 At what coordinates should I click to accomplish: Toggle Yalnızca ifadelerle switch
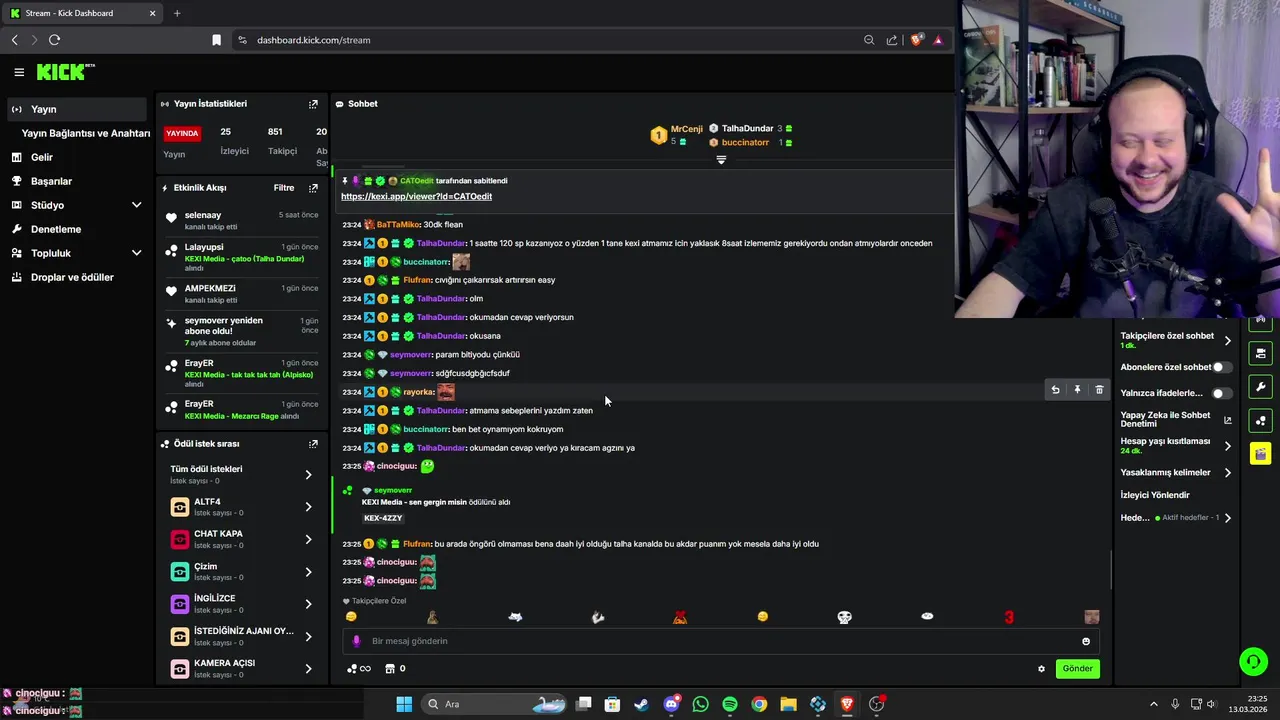pos(1222,393)
